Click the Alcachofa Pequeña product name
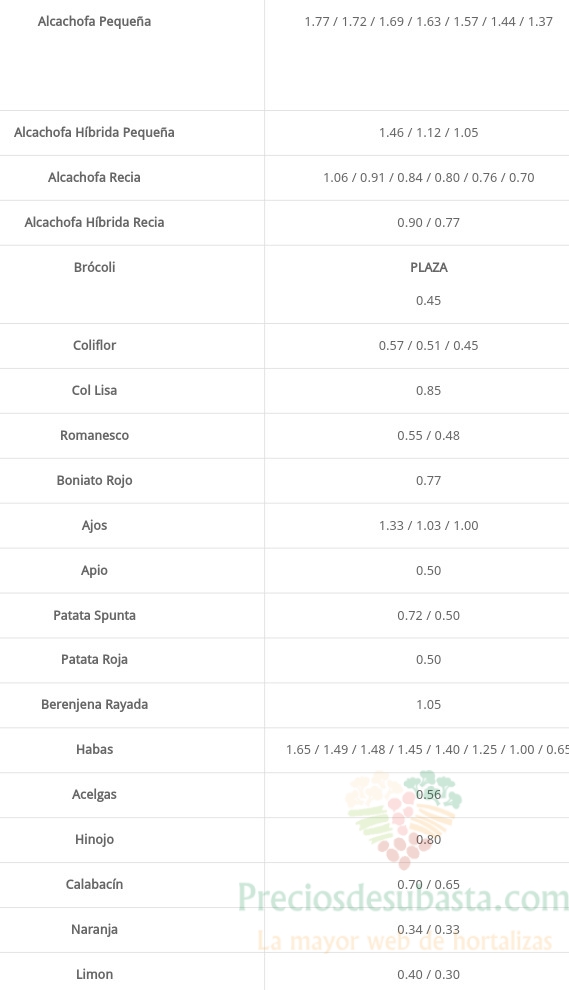This screenshot has width=569, height=990. click(94, 21)
